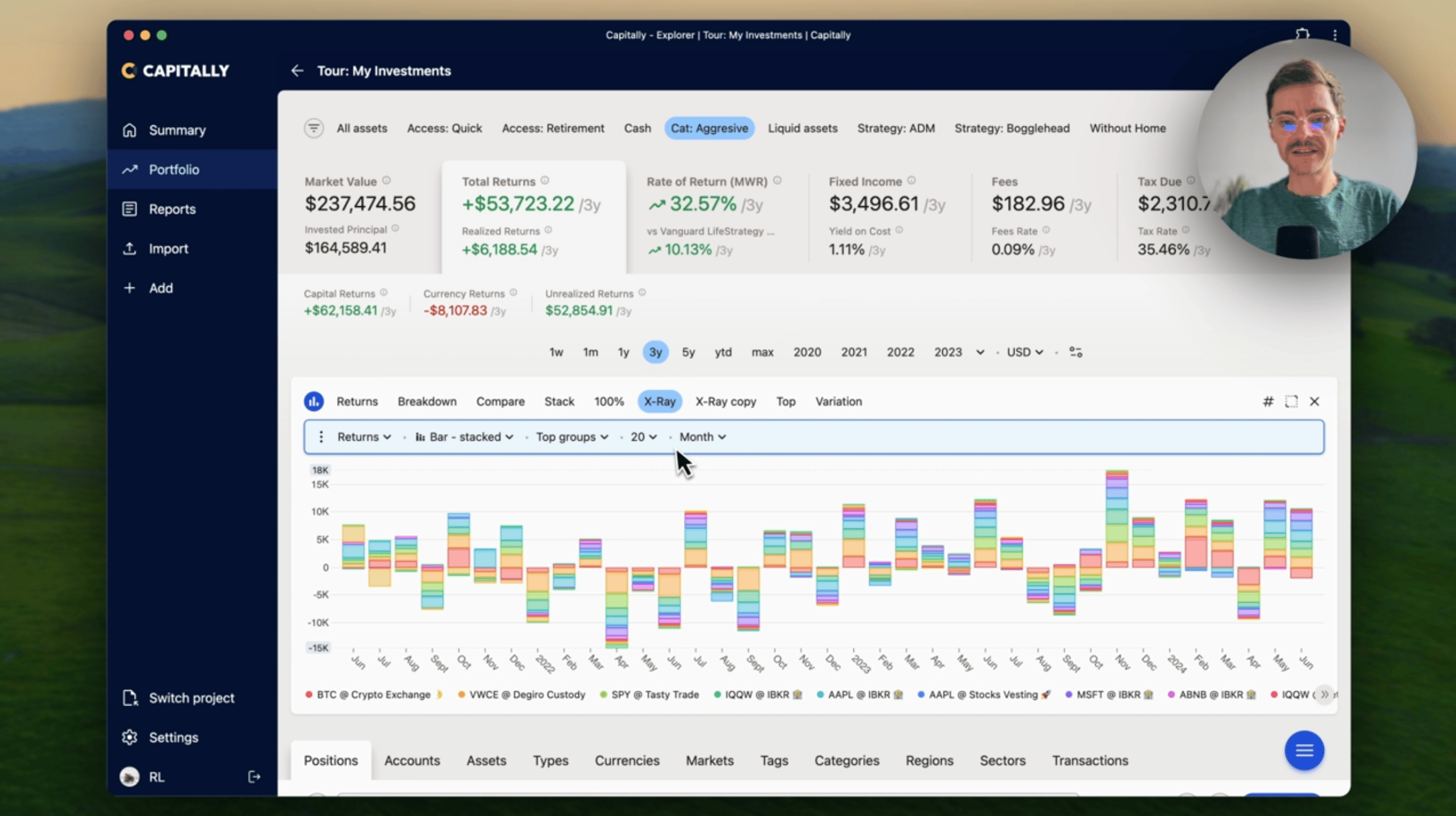Viewport: 1456px width, 816px height.
Task: Set period to ytd
Action: pos(723,352)
